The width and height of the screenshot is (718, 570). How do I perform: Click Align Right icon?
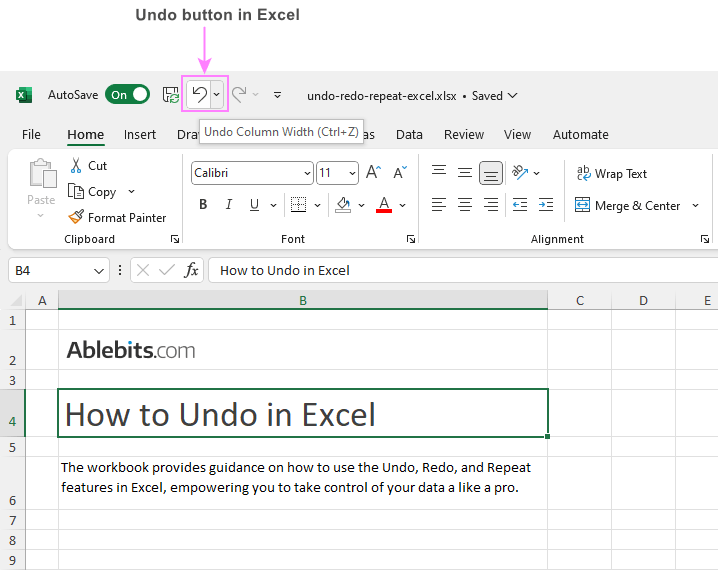click(x=491, y=205)
